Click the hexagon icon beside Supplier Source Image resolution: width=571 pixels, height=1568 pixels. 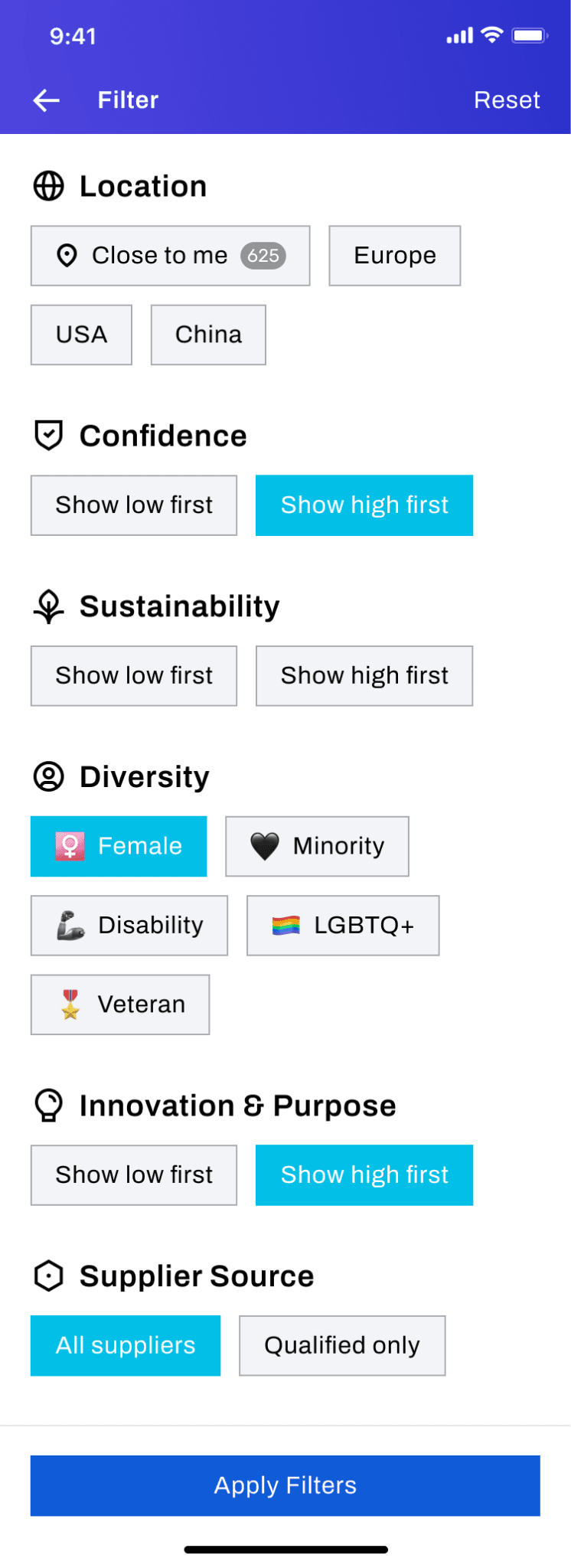coord(49,1276)
